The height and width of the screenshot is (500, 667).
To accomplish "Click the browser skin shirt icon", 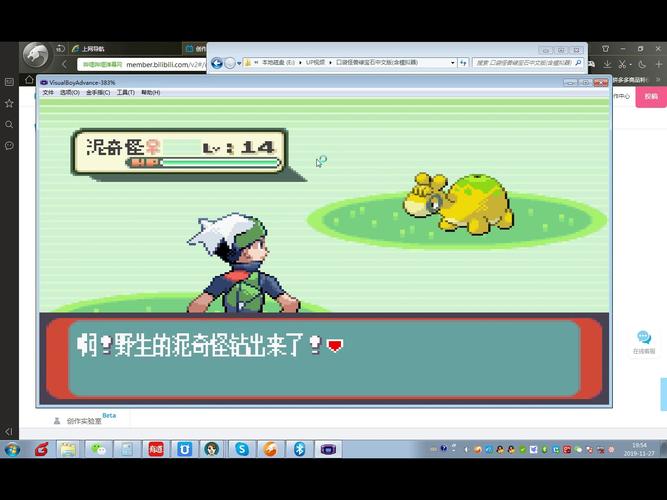I will pyautogui.click(x=605, y=49).
